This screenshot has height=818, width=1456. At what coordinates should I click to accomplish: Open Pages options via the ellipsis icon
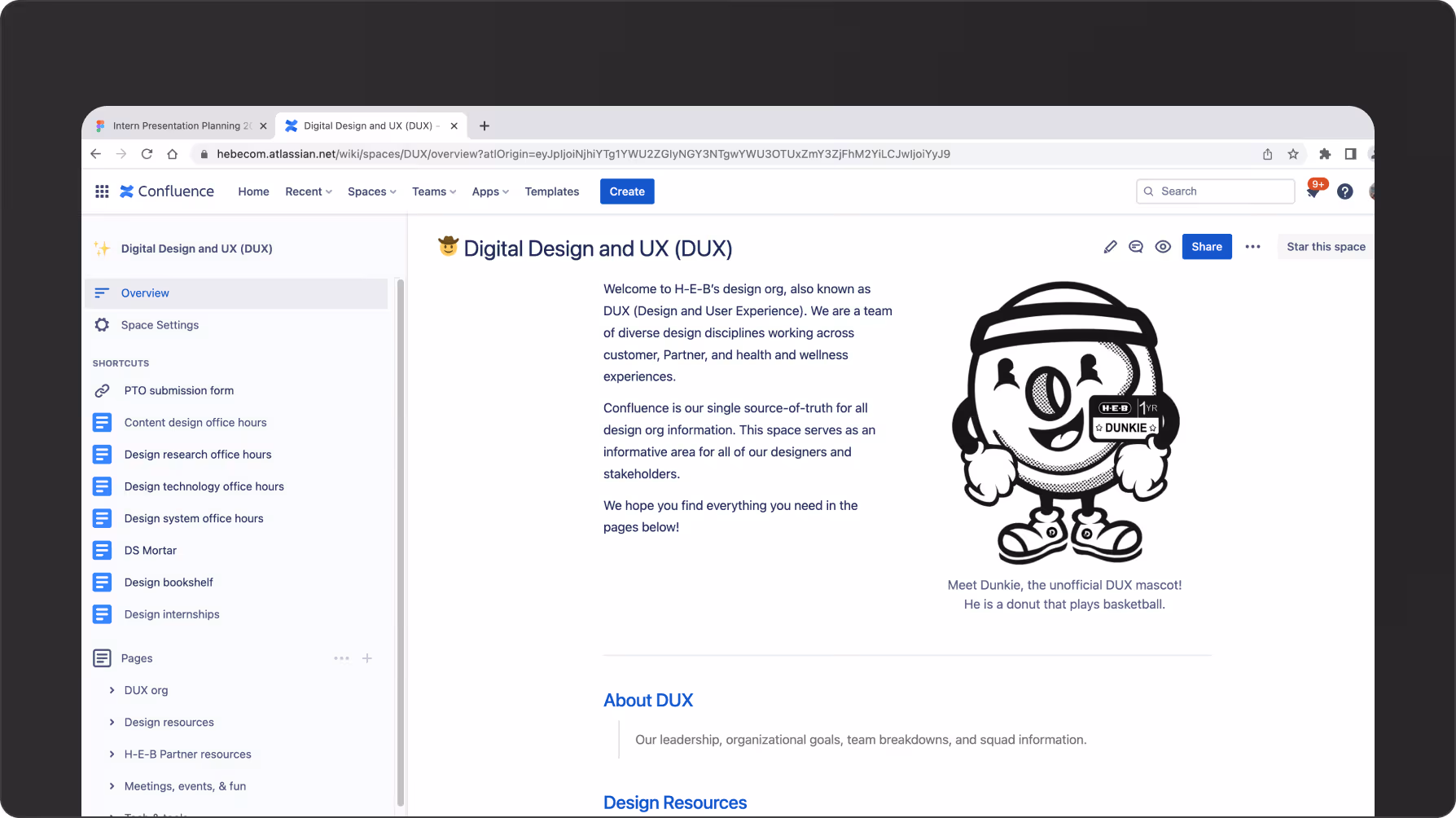pyautogui.click(x=341, y=657)
